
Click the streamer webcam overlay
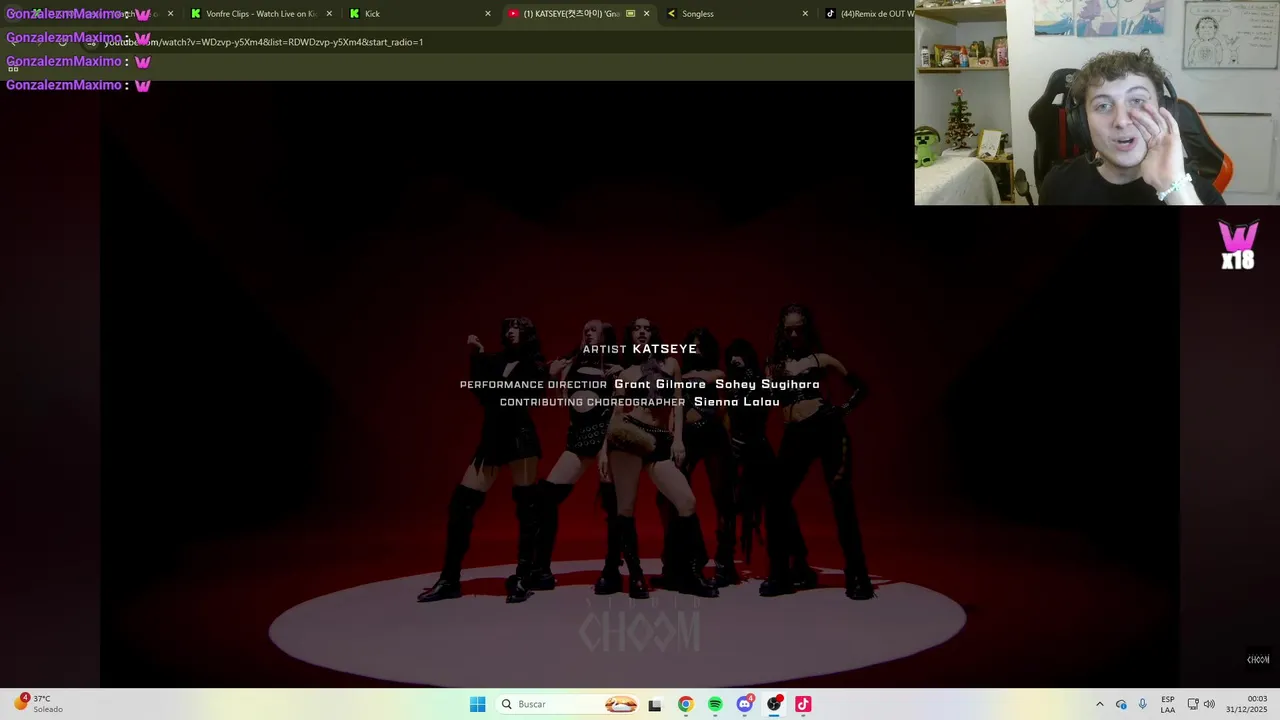(1097, 102)
